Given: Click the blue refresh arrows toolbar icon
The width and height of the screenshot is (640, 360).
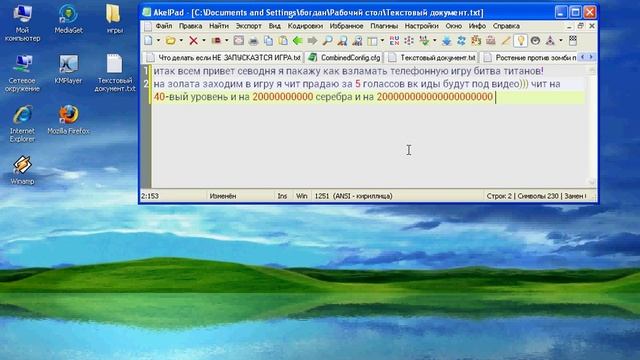Looking at the screenshot, I should point(461,40).
